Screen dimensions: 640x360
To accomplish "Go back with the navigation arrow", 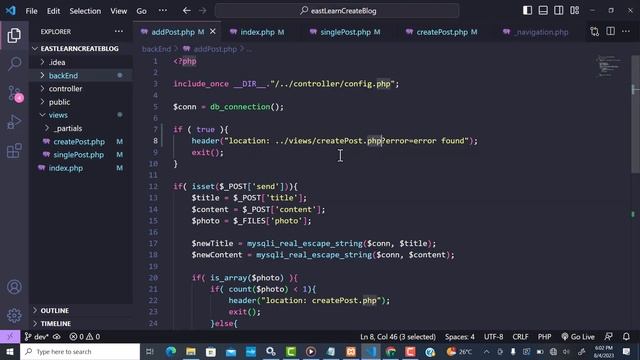I will click(x=187, y=11).
